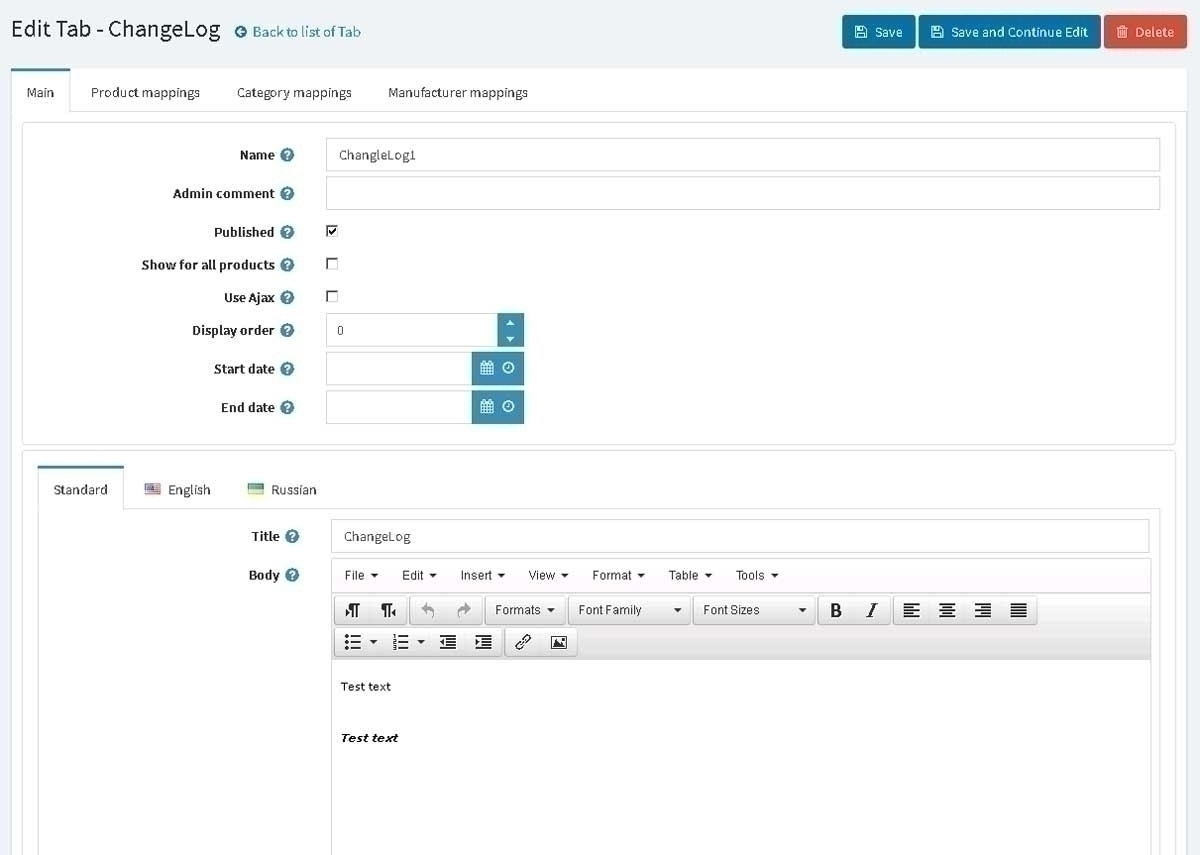Toggle italic formatting

871,610
